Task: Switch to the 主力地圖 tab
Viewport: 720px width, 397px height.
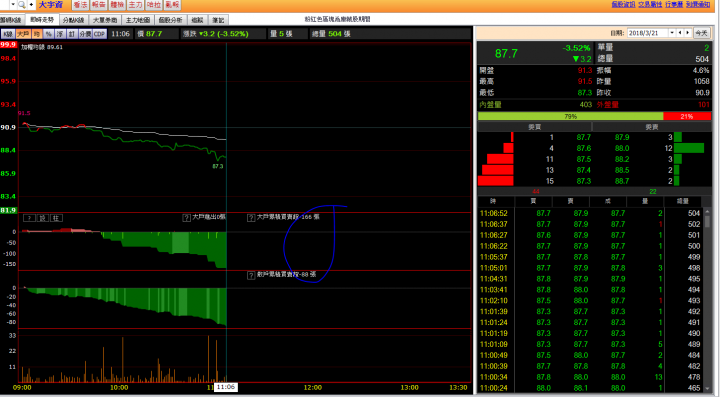Action: click(x=138, y=20)
